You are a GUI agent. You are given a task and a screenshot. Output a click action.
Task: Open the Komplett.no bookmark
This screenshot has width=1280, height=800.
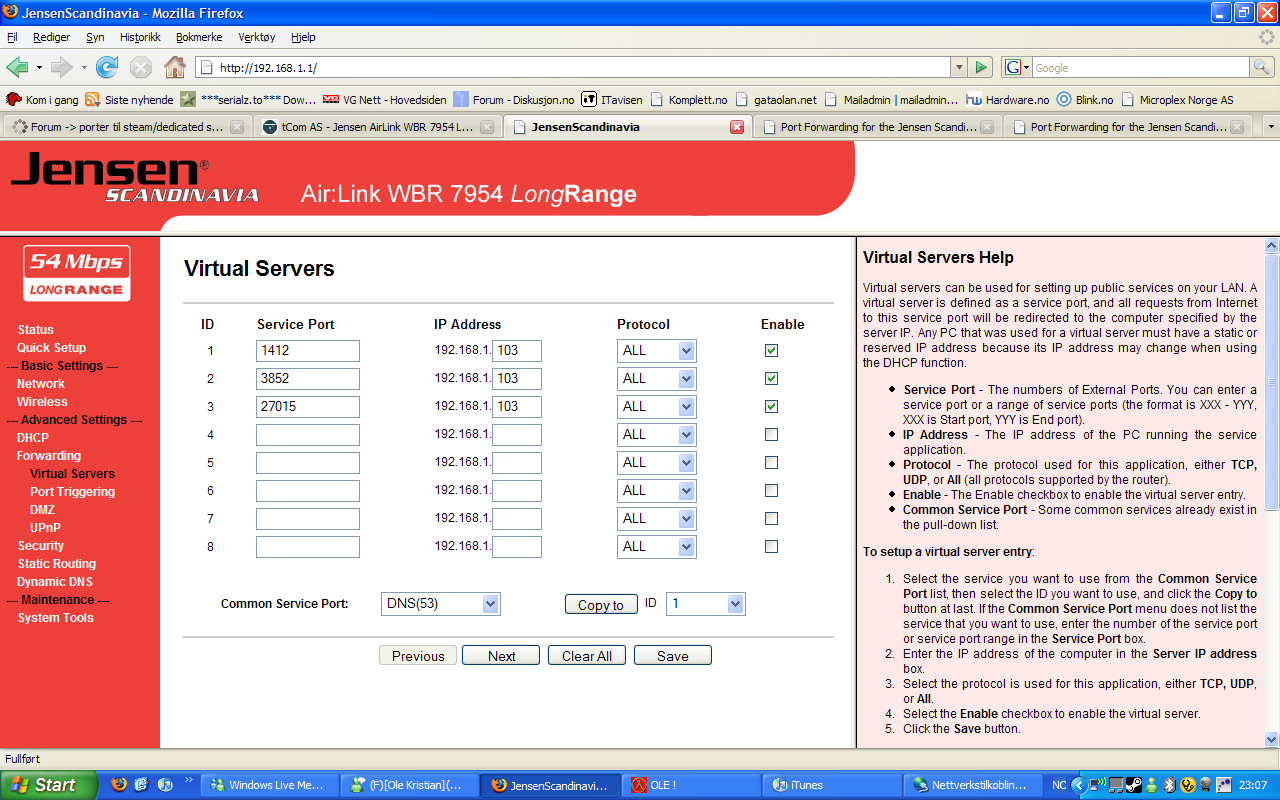(688, 100)
